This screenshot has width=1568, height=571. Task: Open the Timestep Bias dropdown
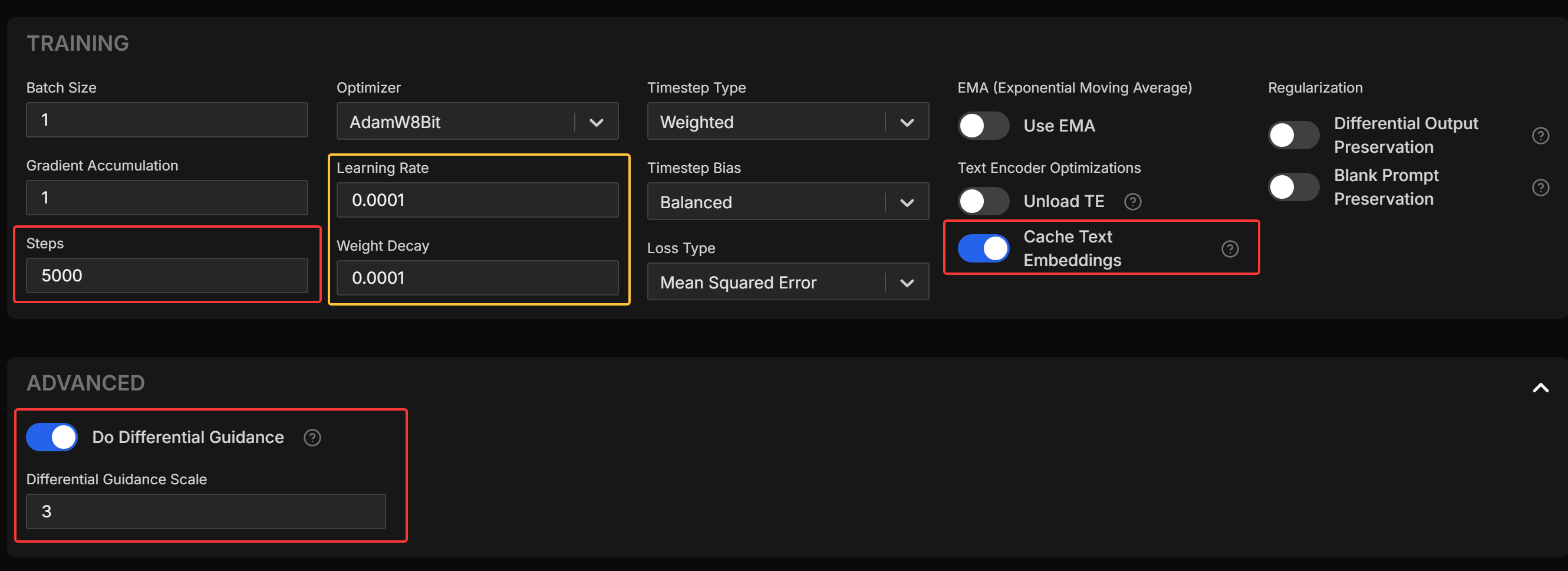point(788,202)
